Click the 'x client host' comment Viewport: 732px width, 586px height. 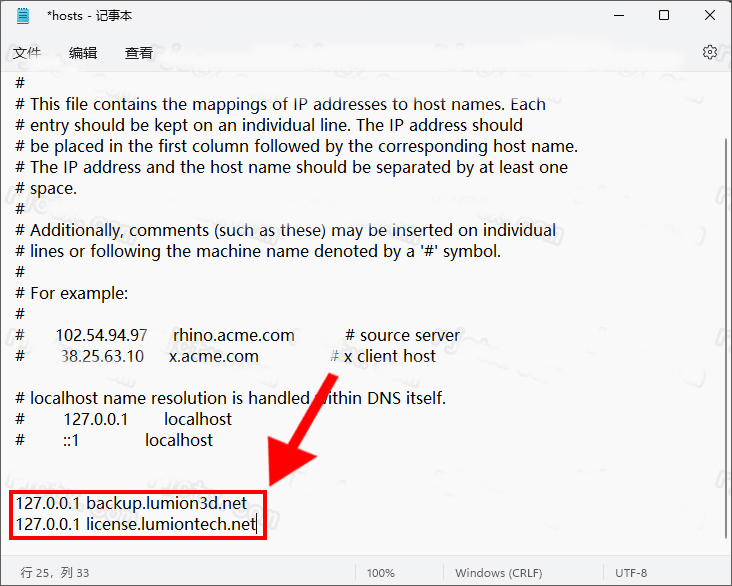(389, 356)
